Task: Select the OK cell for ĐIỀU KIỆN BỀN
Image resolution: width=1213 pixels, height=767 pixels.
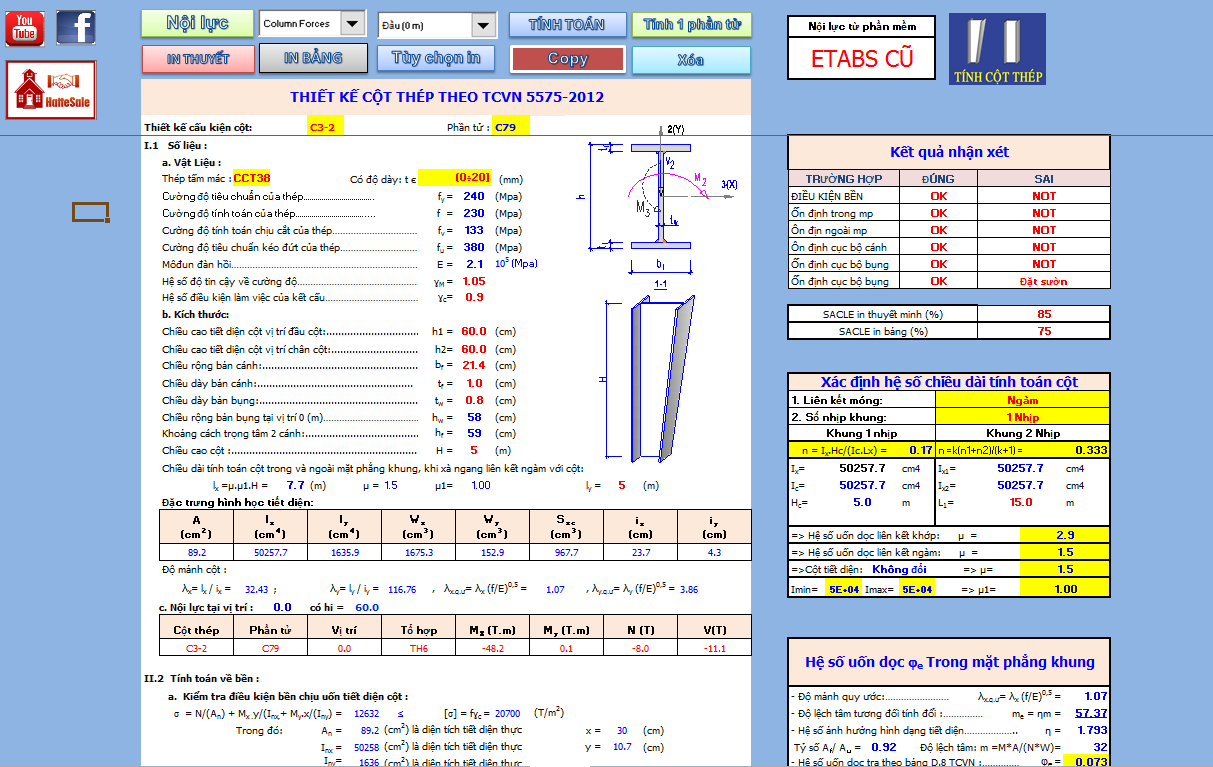Action: click(939, 196)
